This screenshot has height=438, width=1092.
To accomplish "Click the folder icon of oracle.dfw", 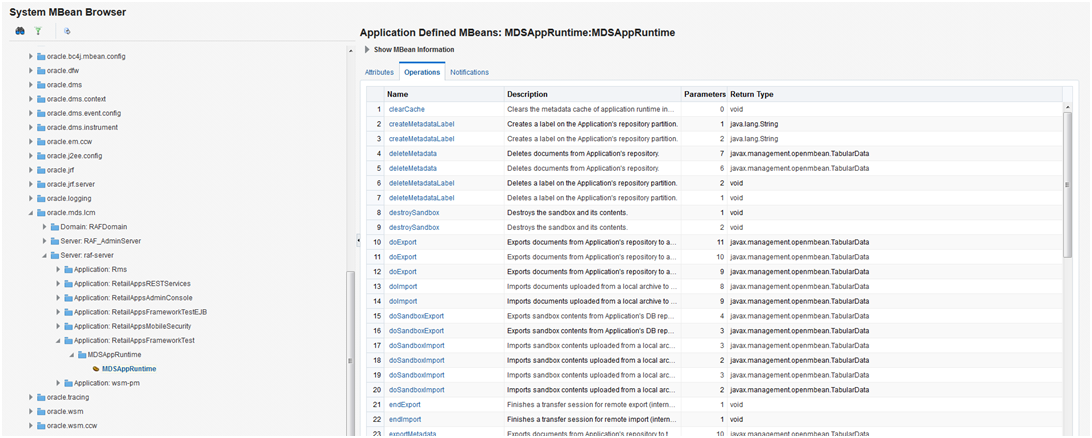I will (x=41, y=70).
